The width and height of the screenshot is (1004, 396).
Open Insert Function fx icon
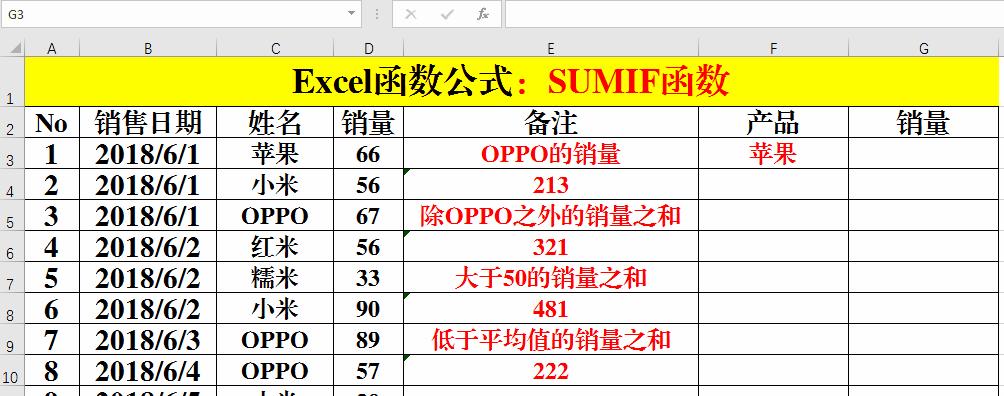pyautogui.click(x=483, y=14)
